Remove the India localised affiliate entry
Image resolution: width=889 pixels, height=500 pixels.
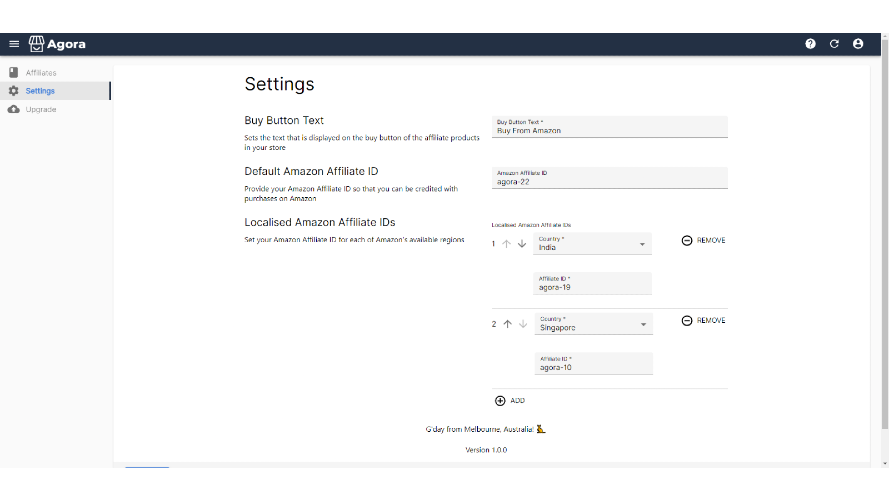click(x=703, y=241)
